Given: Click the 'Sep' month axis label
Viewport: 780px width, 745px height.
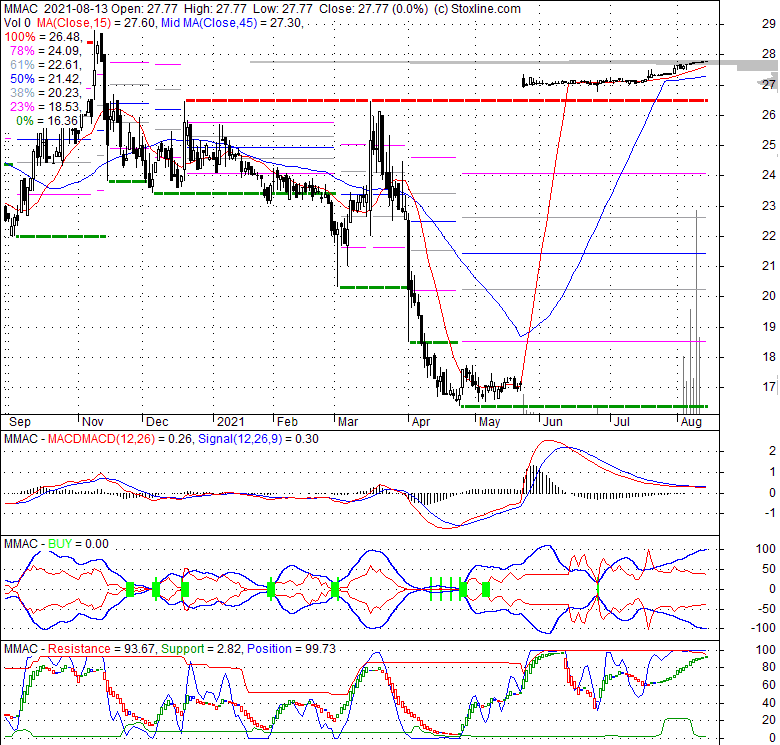Looking at the screenshot, I should point(20,422).
